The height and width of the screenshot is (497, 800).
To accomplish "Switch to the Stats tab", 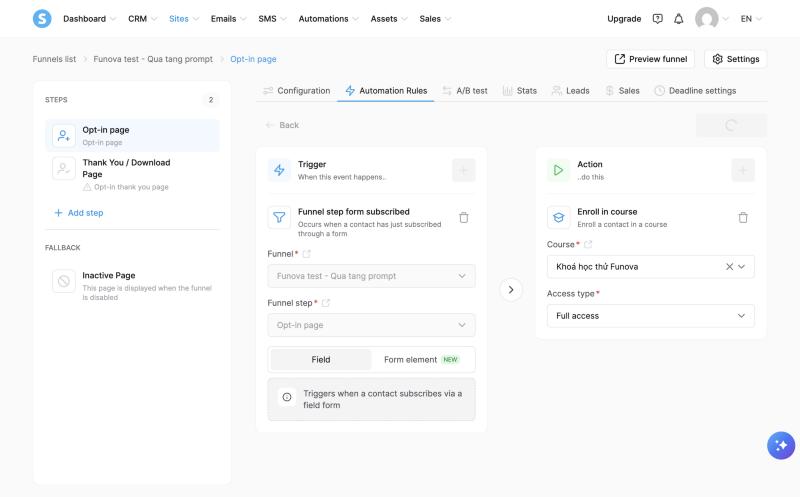I will click(520, 91).
